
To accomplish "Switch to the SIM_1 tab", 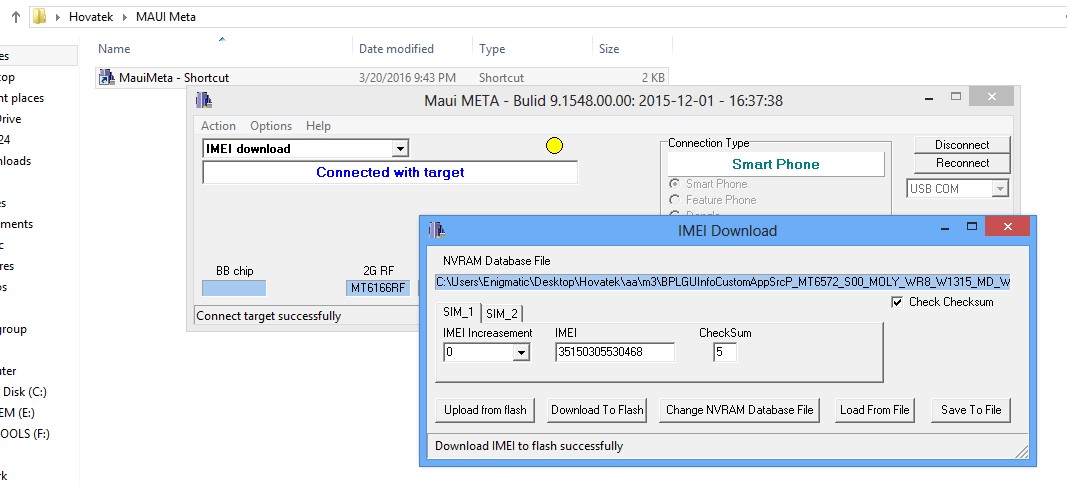I will coord(458,312).
